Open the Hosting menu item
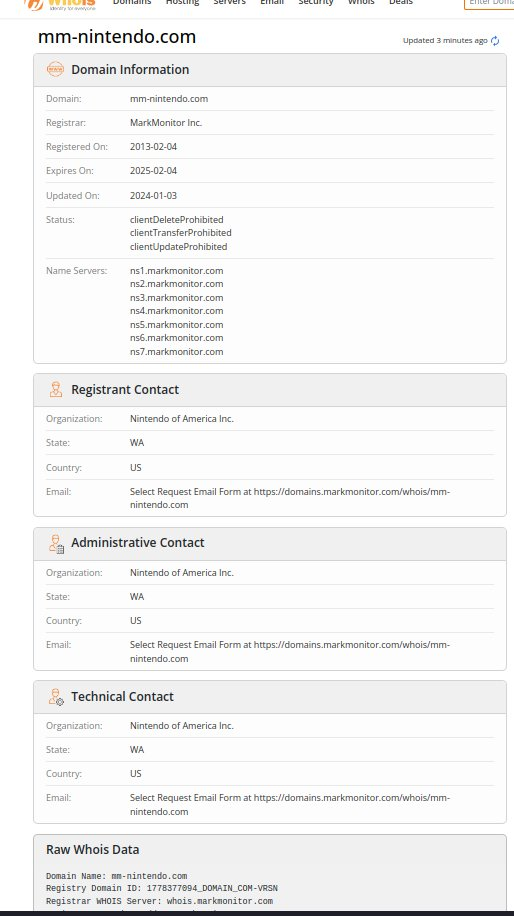514x916 pixels. pyautogui.click(x=182, y=2)
